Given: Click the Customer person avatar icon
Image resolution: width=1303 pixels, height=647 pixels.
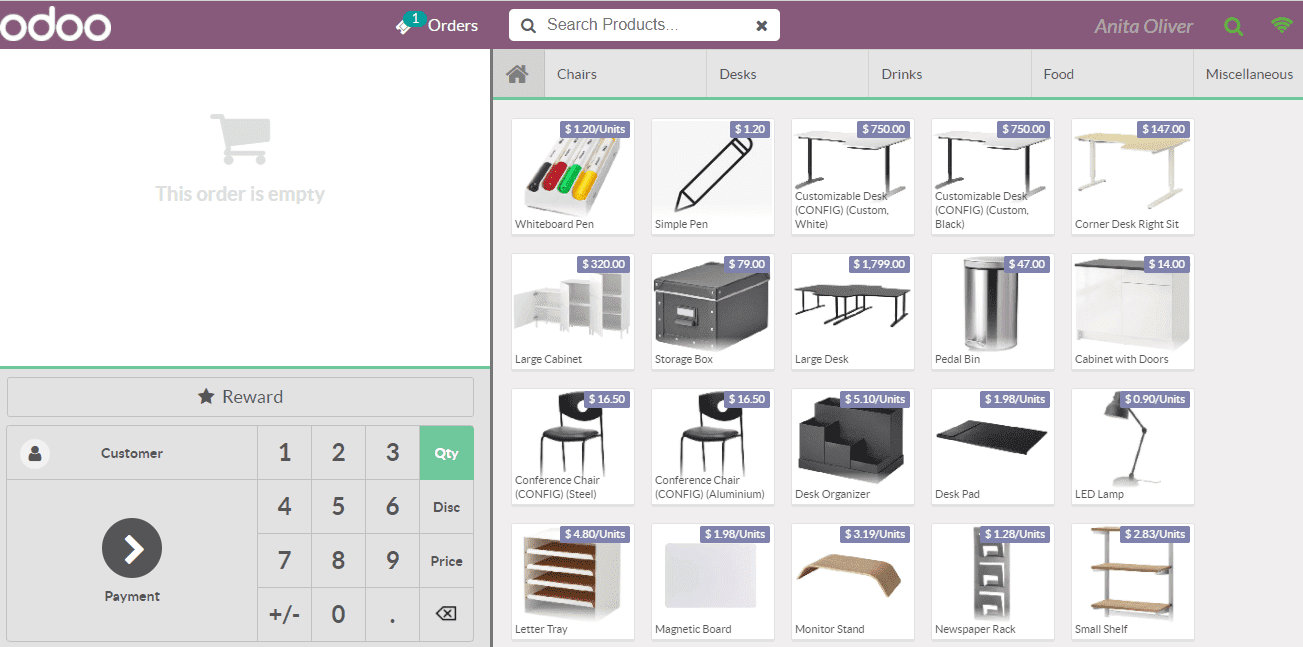Looking at the screenshot, I should click(x=35, y=453).
